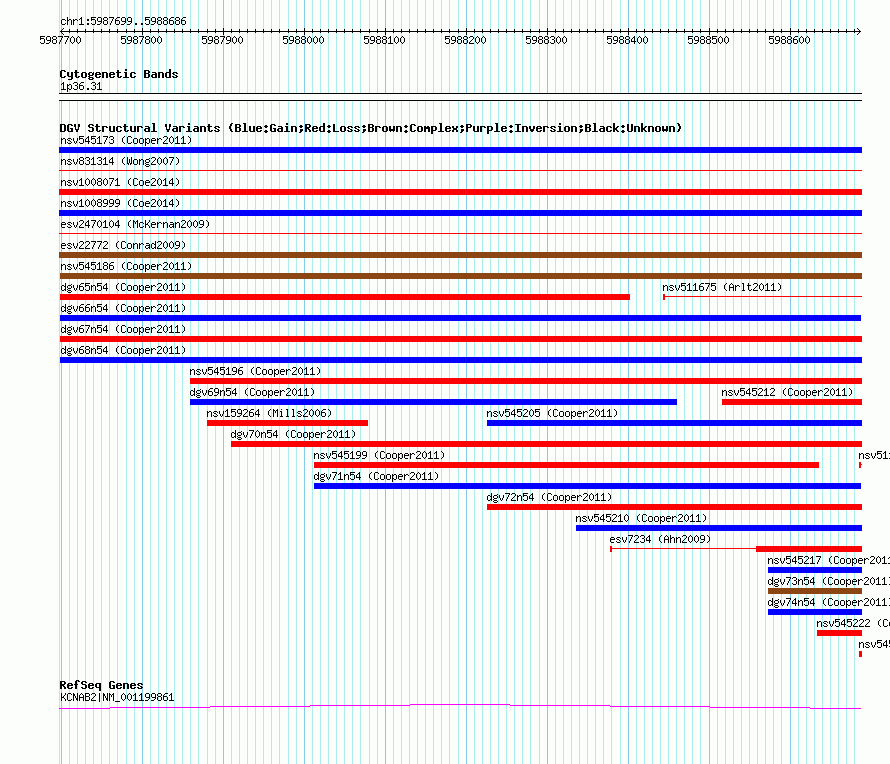
Task: Click the chr1:5987699..5988686 region label
Action: (x=123, y=21)
